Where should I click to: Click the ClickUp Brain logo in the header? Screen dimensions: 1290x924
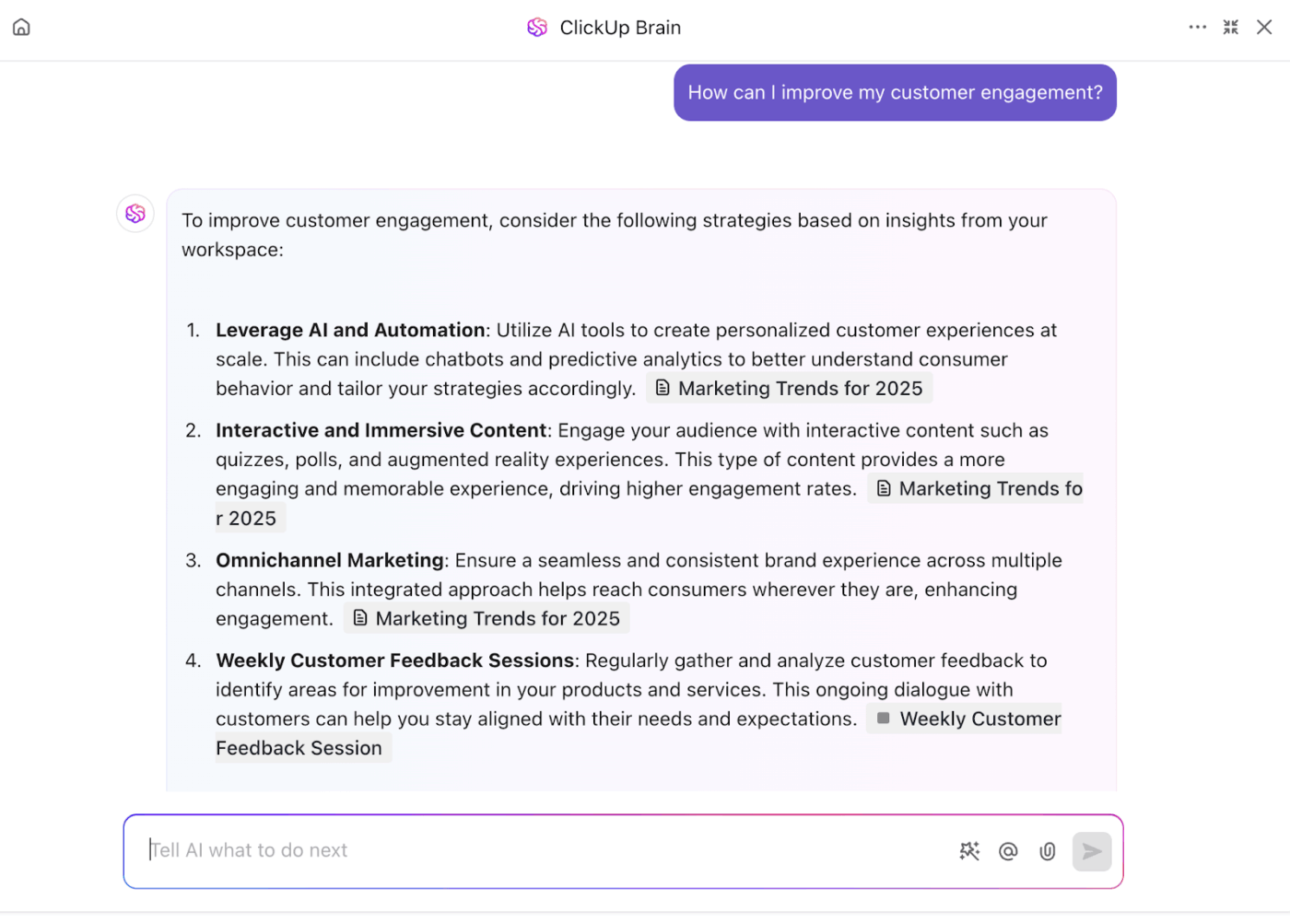(x=536, y=27)
